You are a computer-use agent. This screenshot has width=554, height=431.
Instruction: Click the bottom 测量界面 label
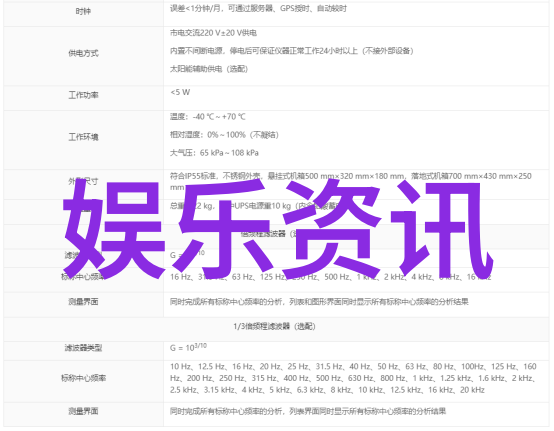click(x=83, y=411)
